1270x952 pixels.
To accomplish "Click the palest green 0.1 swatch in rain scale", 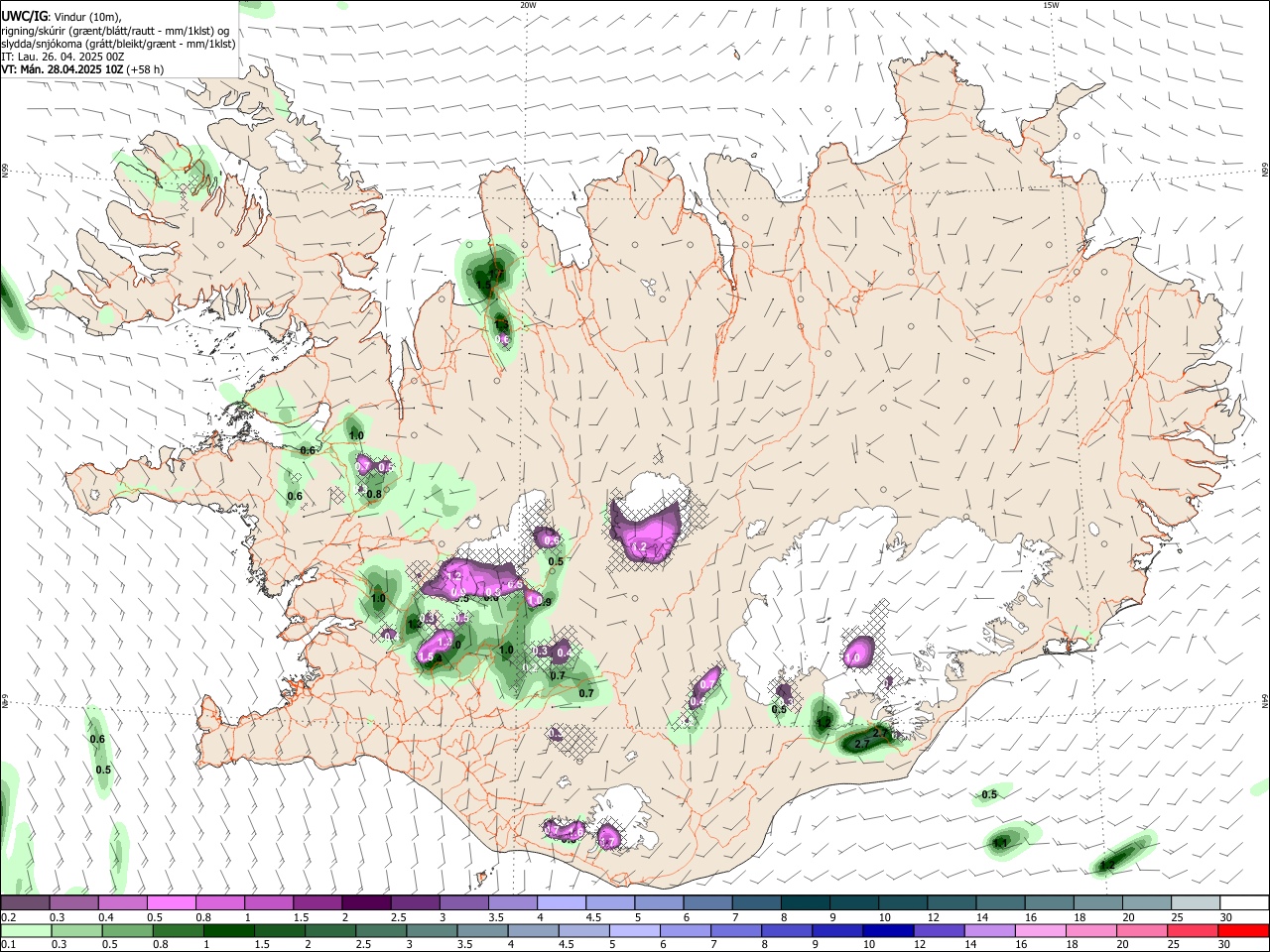I will coord(27,930).
